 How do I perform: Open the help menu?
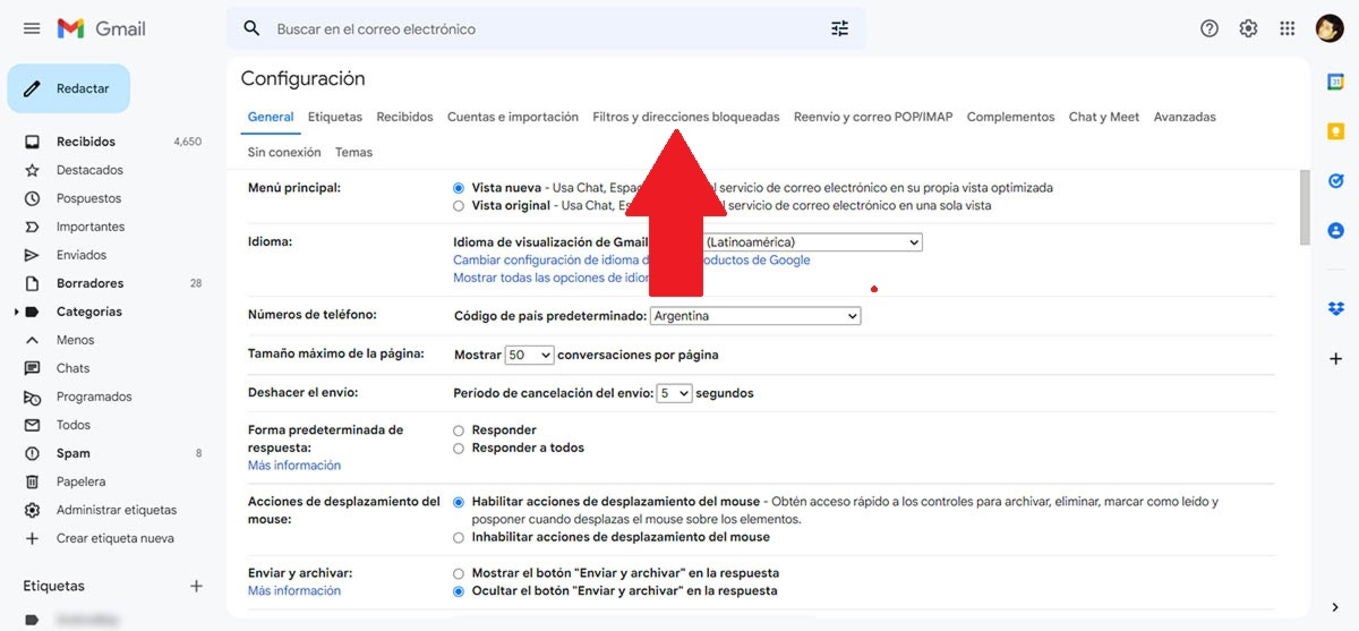[x=1209, y=28]
